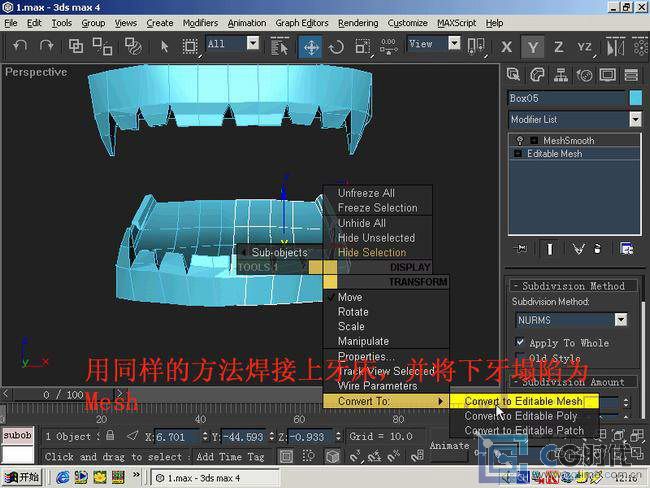Toggle the Old Style checkbox

coord(519,357)
